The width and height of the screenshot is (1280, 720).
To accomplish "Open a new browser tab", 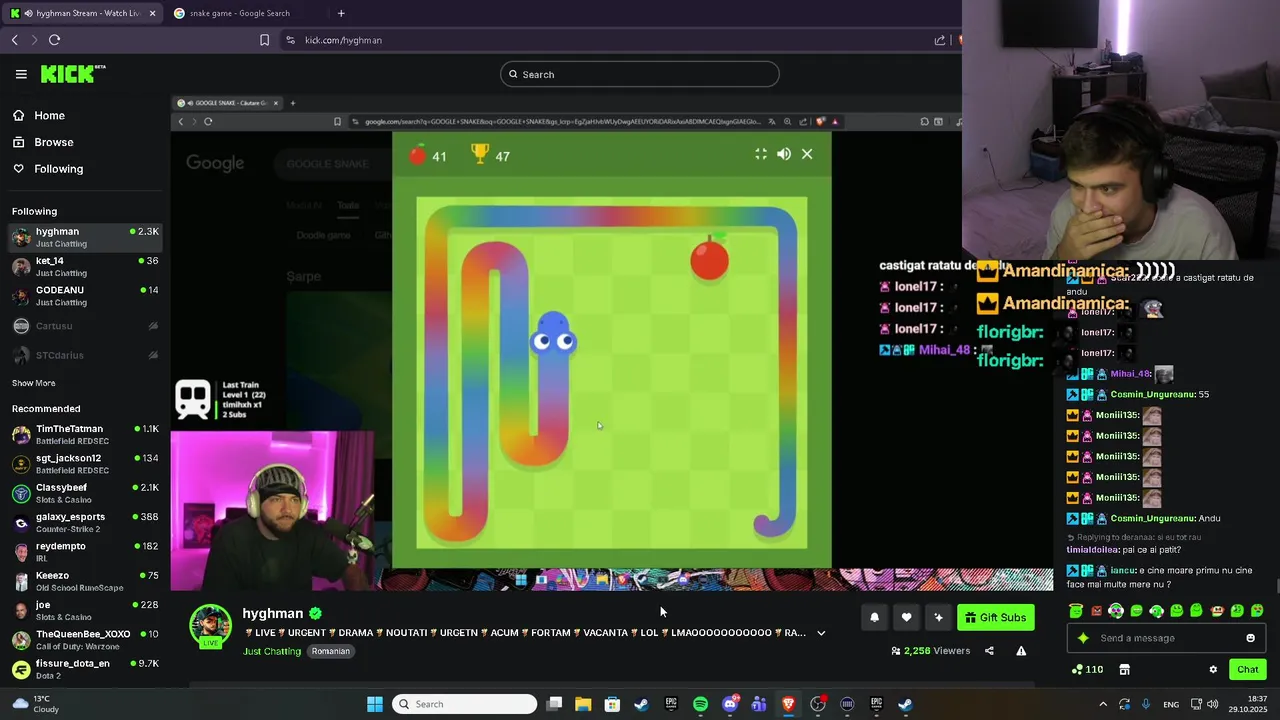I will tap(341, 13).
